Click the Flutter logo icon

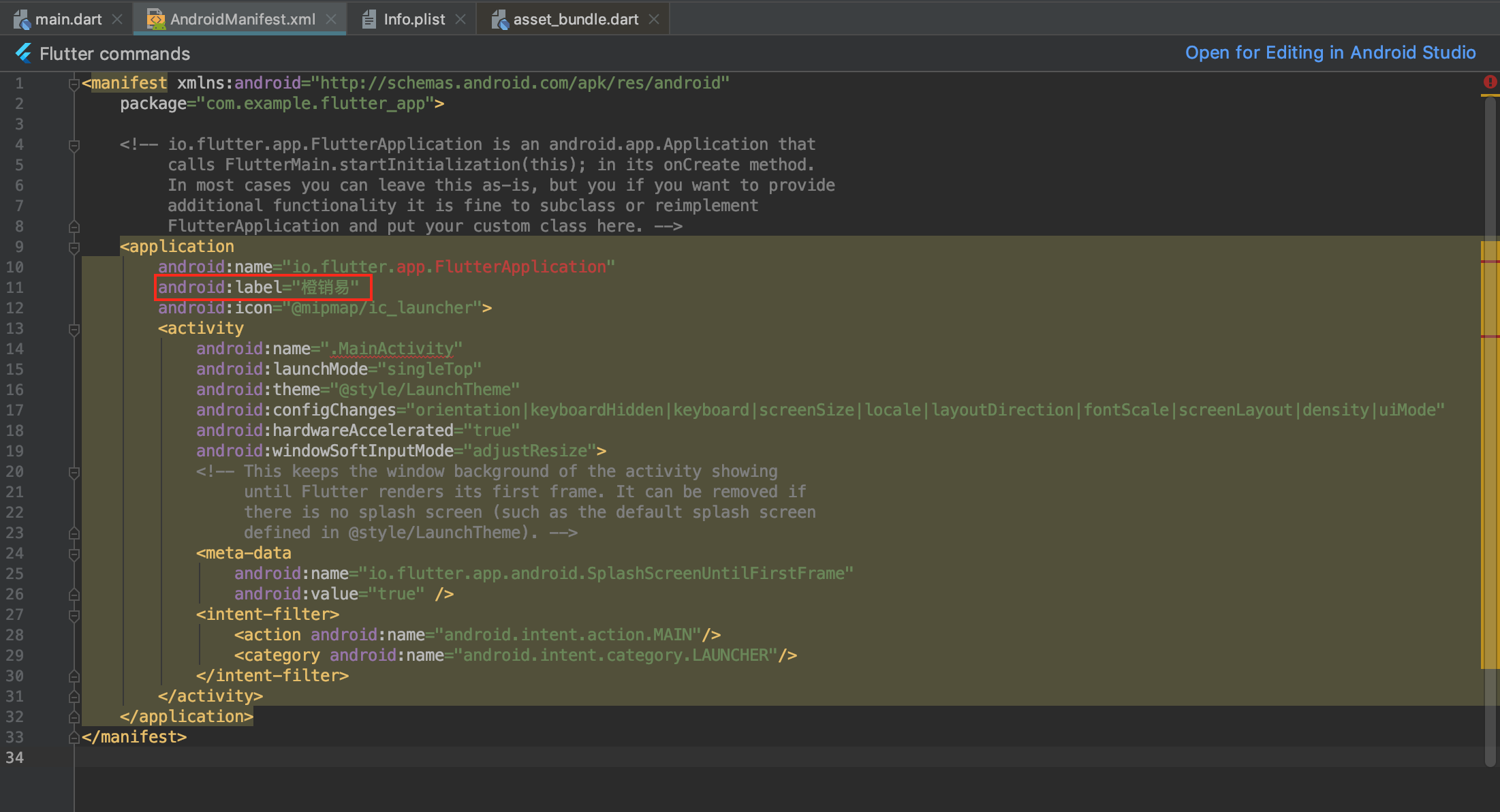point(23,53)
